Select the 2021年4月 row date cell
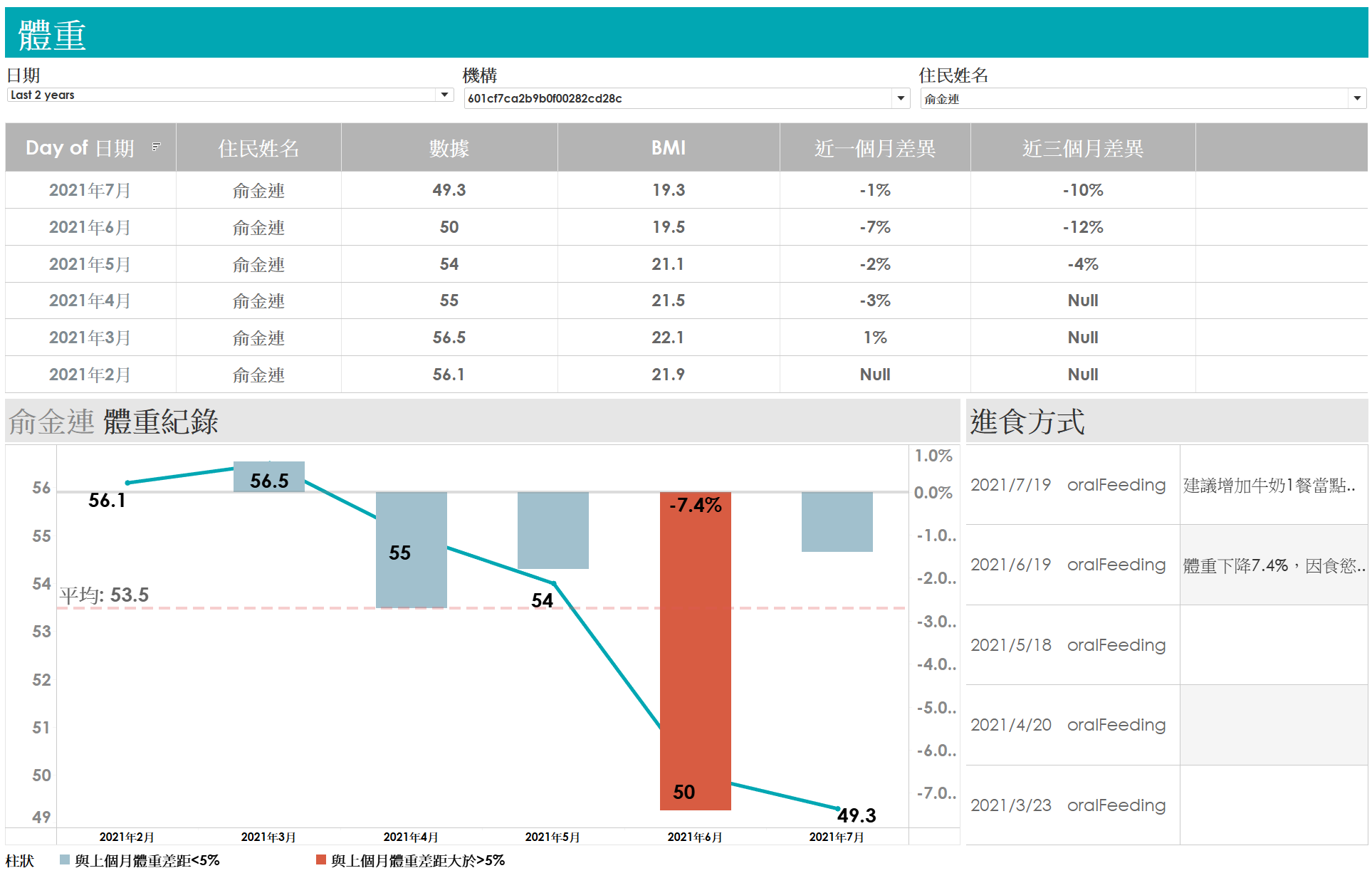Viewport: 1372px width, 878px height. 90,300
